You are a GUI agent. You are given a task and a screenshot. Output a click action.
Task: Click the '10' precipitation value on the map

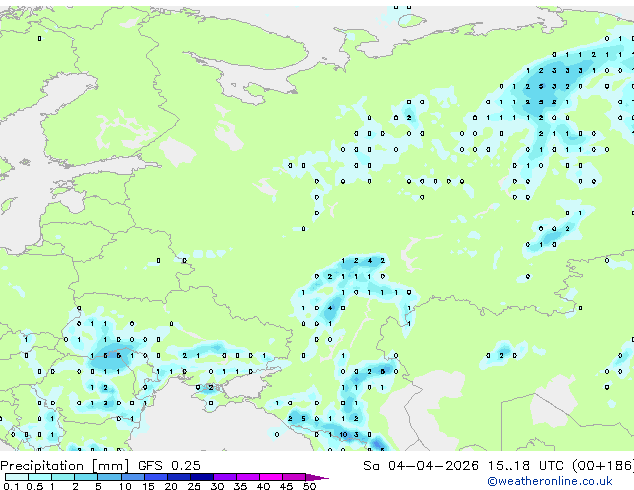(343, 435)
